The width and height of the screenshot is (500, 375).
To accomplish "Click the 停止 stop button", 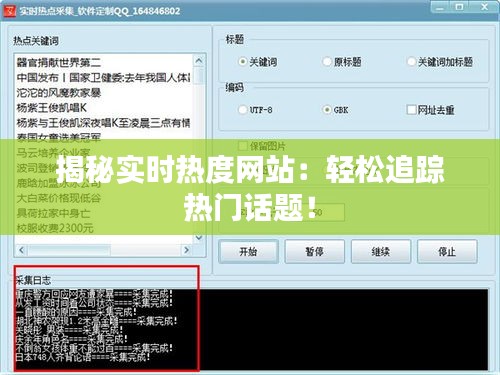I will [x=447, y=252].
